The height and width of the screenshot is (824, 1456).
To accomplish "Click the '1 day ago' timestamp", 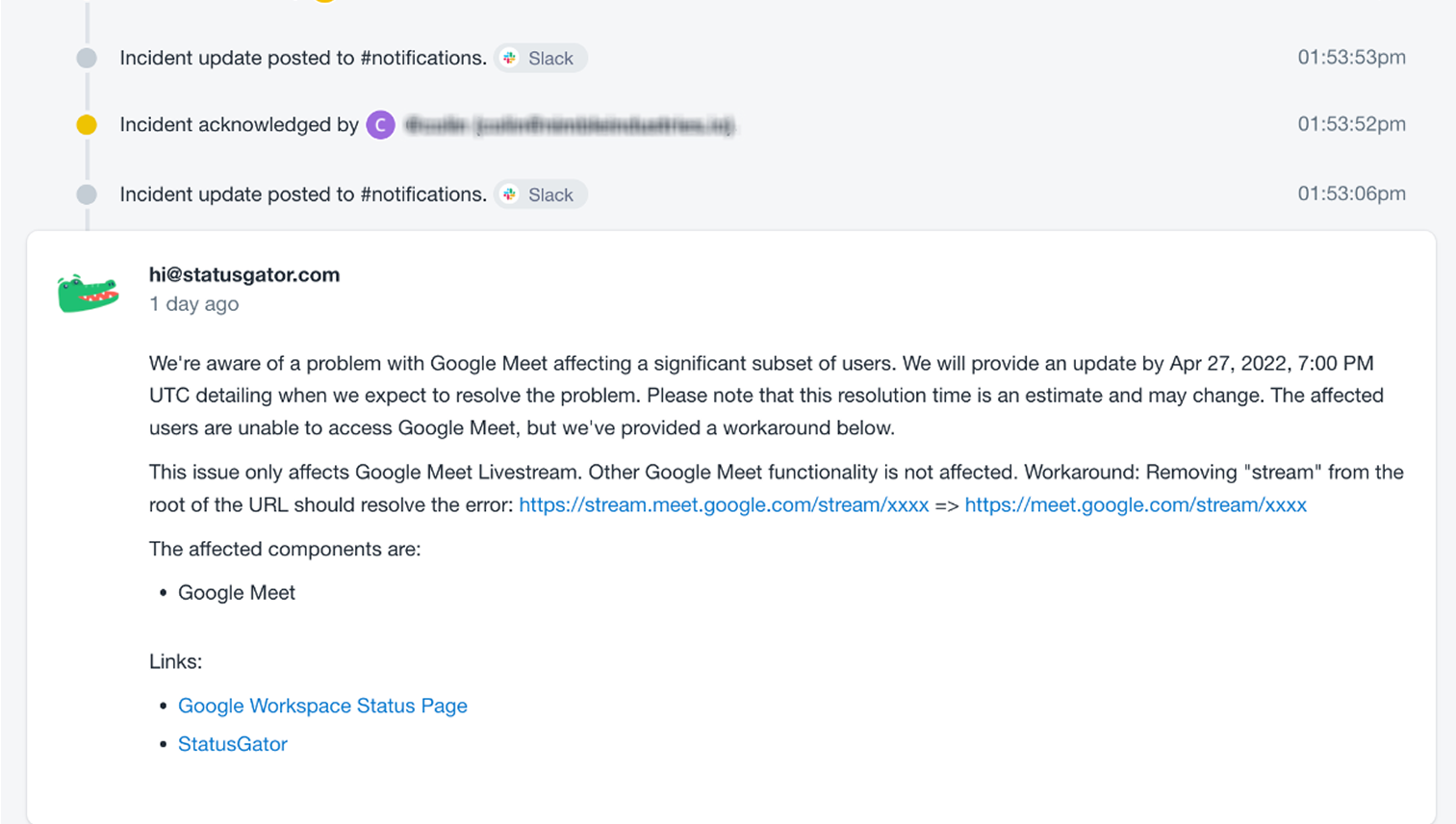I will [x=193, y=304].
